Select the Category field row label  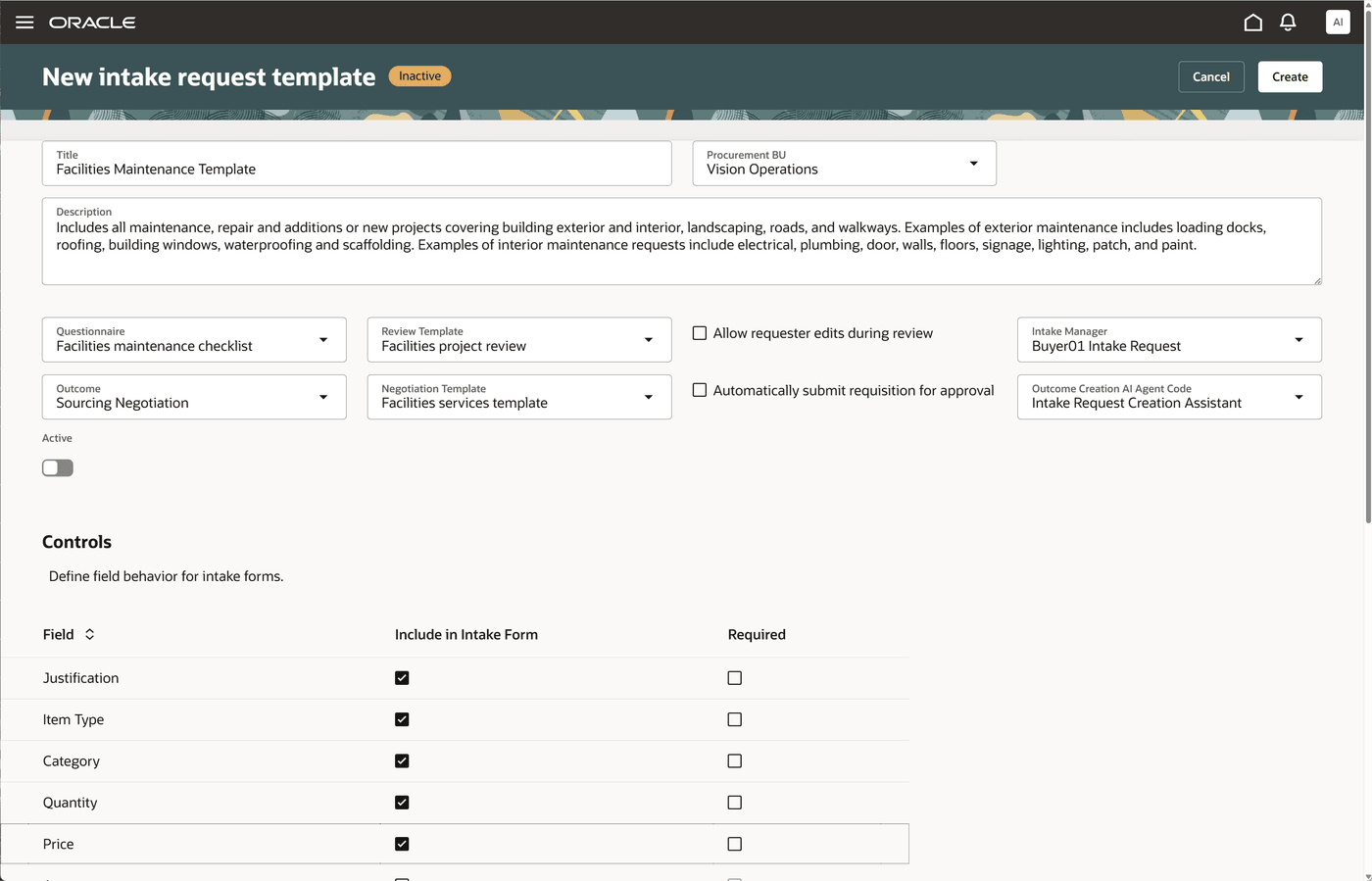[x=72, y=761]
